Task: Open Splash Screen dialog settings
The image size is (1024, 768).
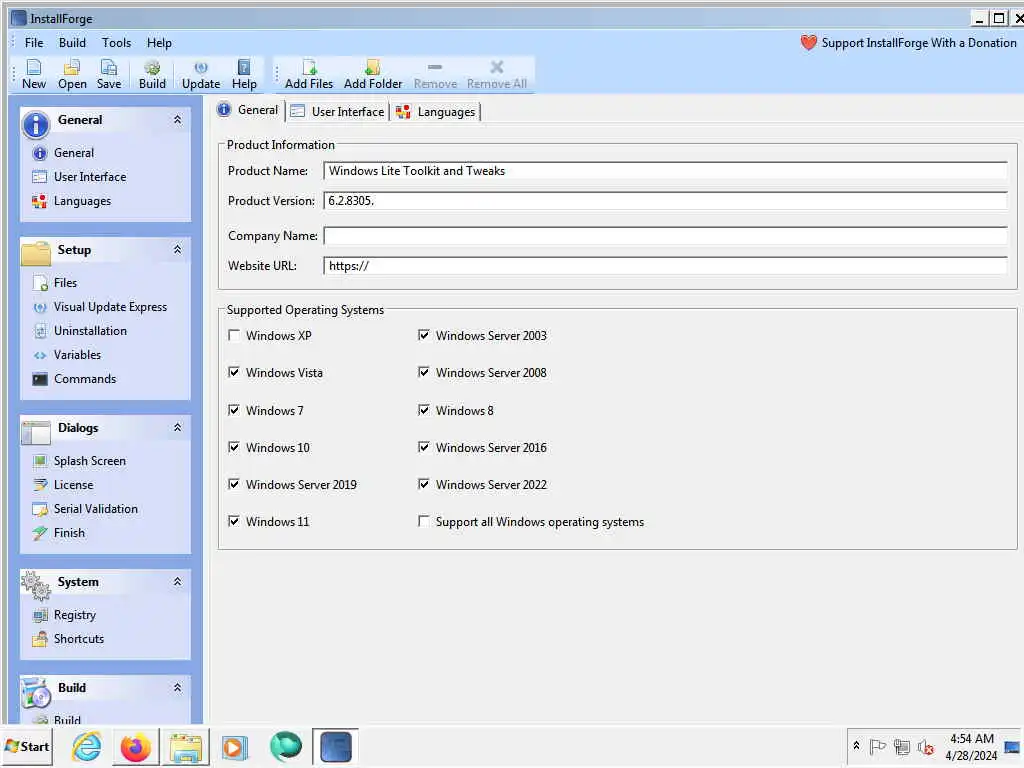Action: coord(79,461)
